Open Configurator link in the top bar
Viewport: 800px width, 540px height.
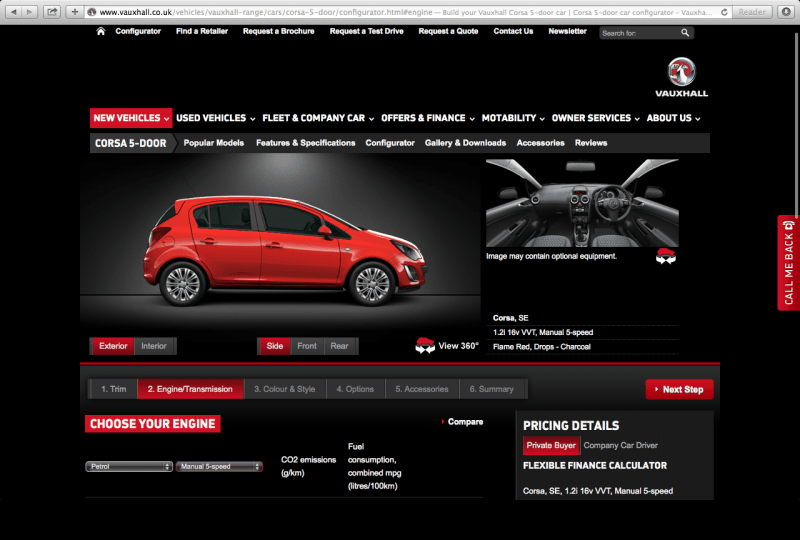point(138,31)
